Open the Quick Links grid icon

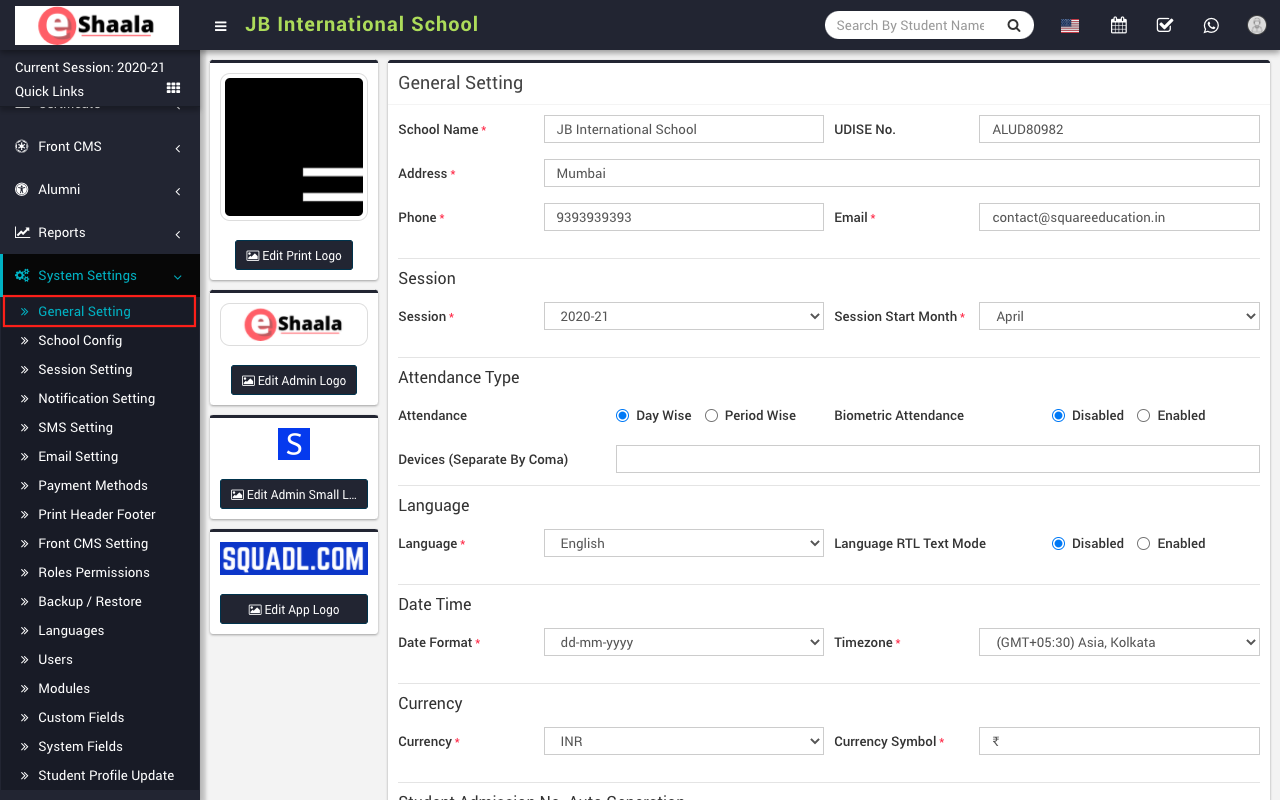point(173,89)
